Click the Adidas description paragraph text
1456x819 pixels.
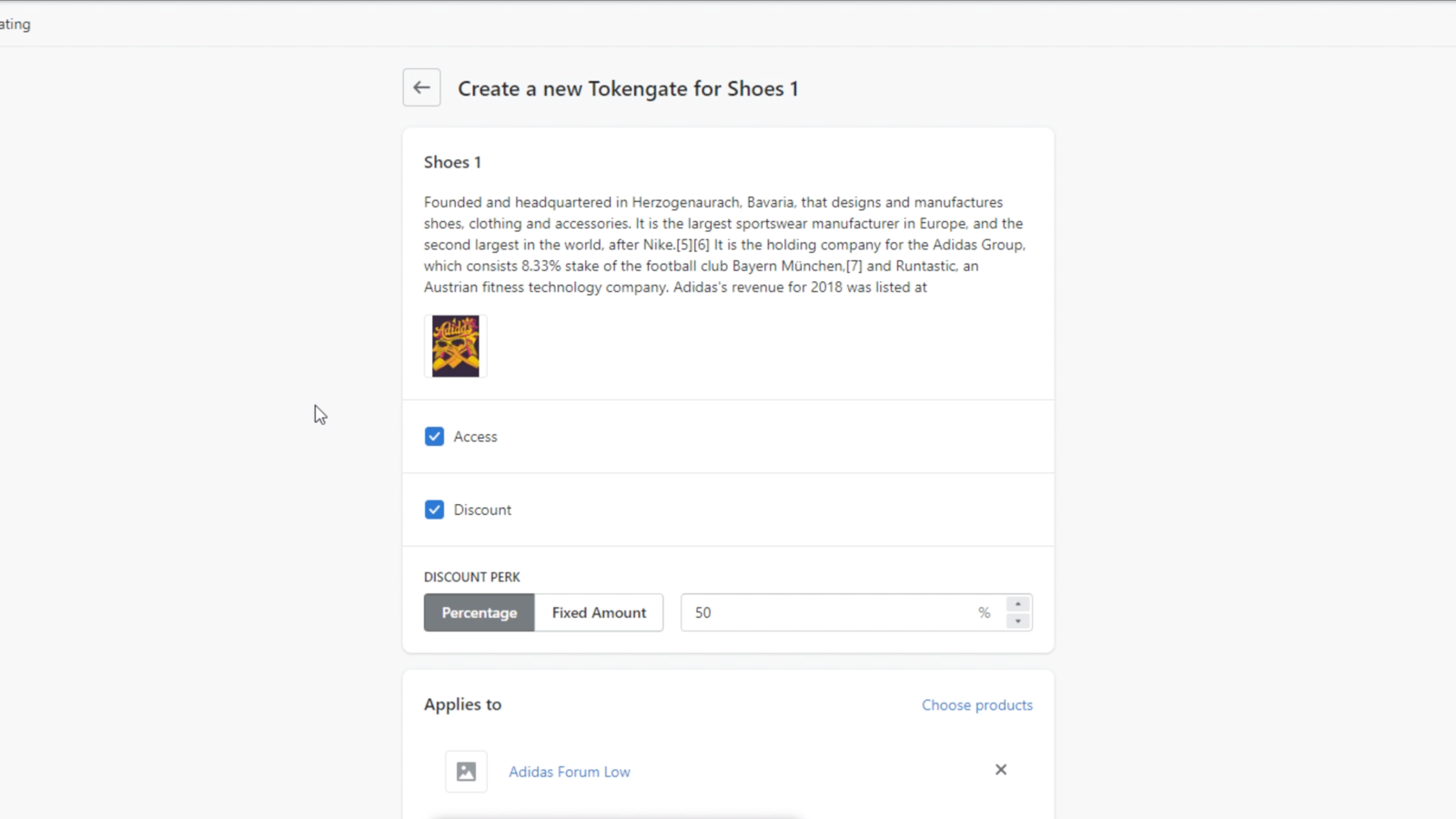pos(725,245)
